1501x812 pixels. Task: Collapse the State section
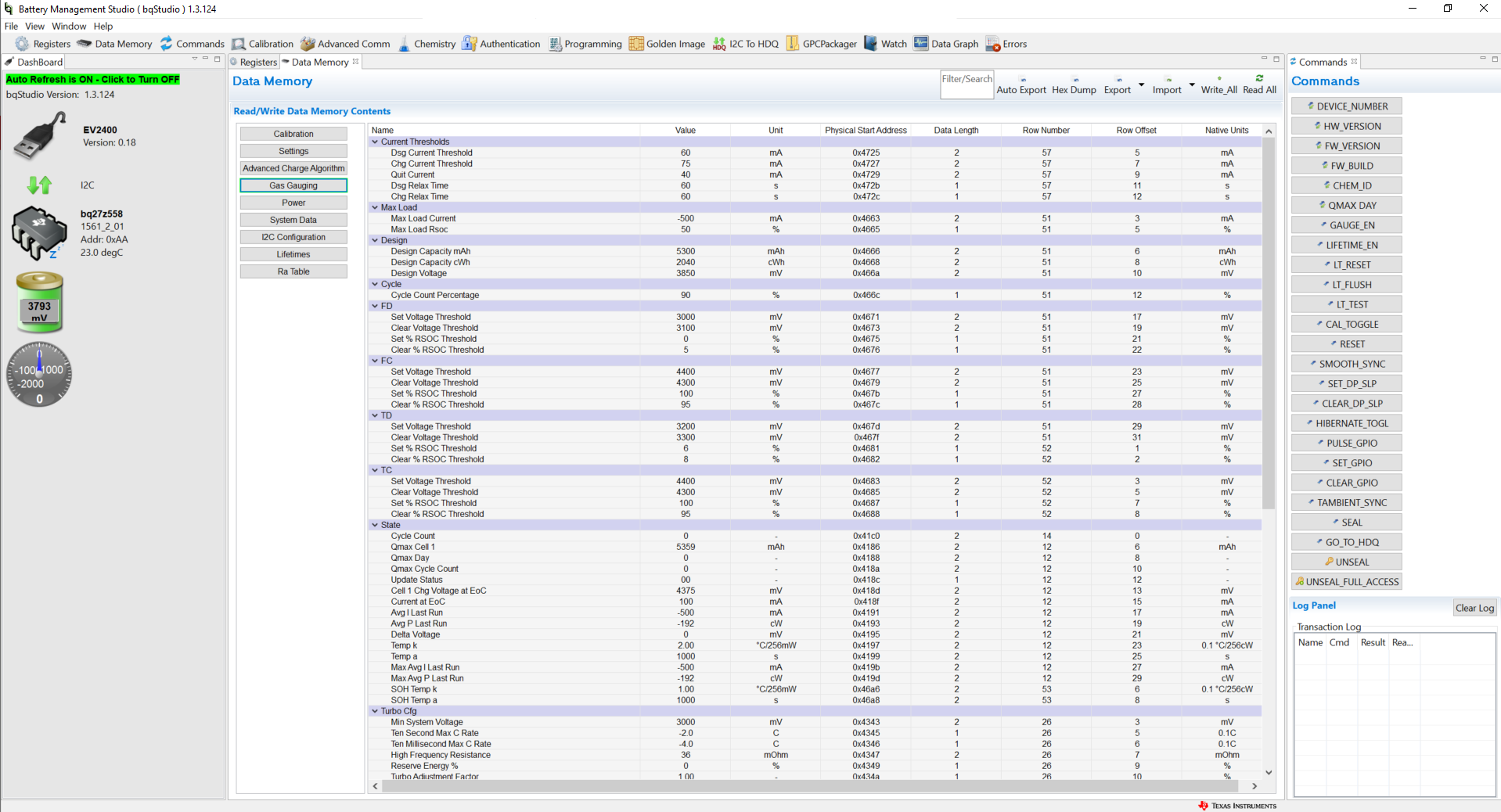tap(375, 525)
